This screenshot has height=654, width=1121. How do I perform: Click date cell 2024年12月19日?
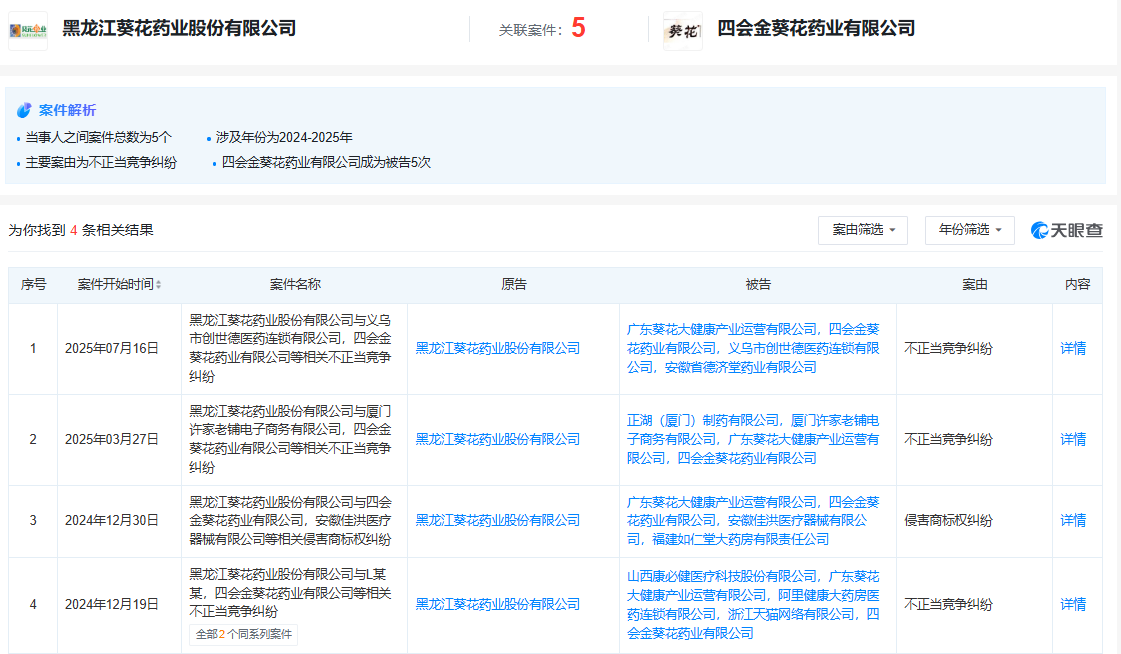pyautogui.click(x=112, y=604)
